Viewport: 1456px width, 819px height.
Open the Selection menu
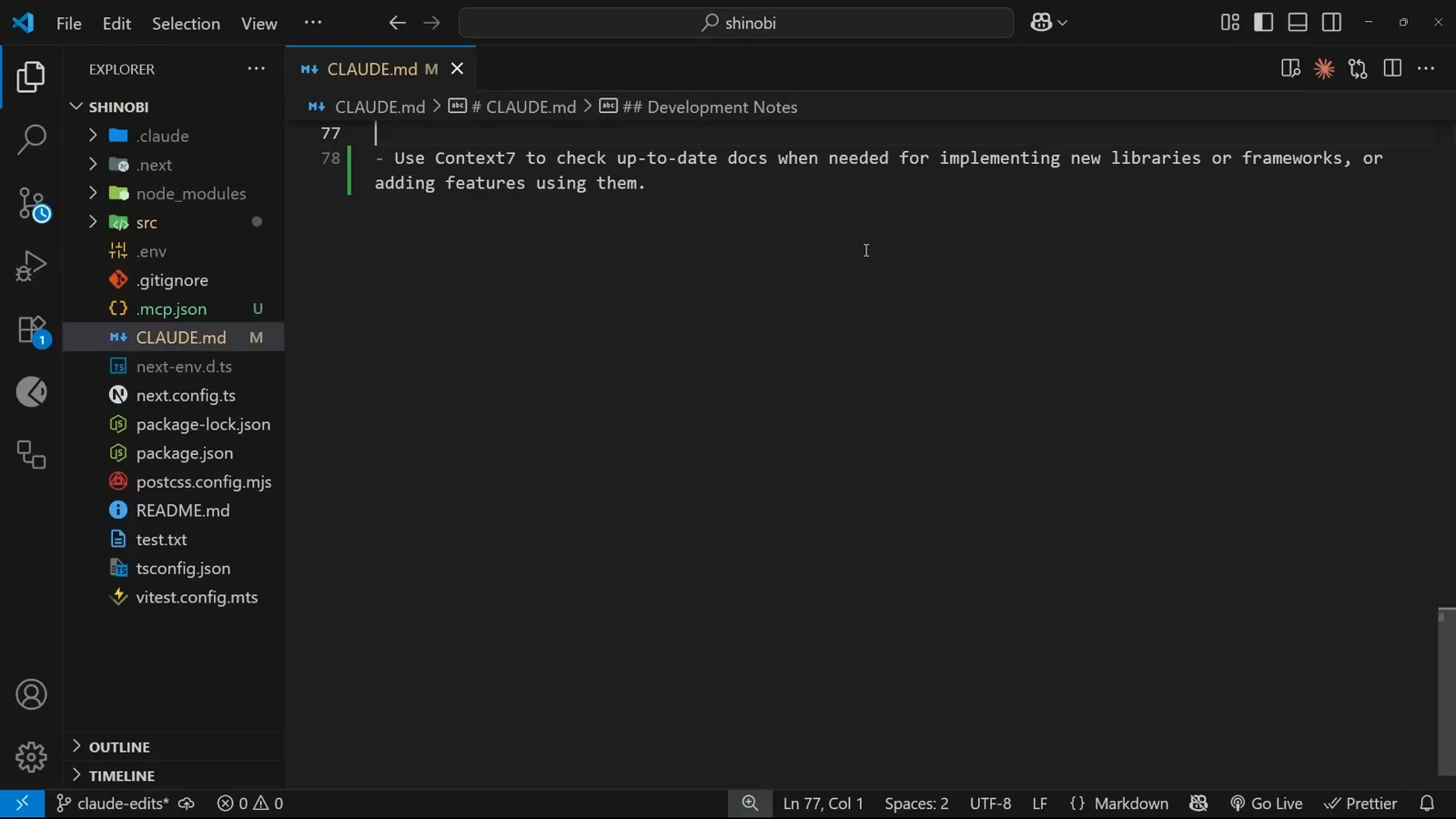click(186, 24)
